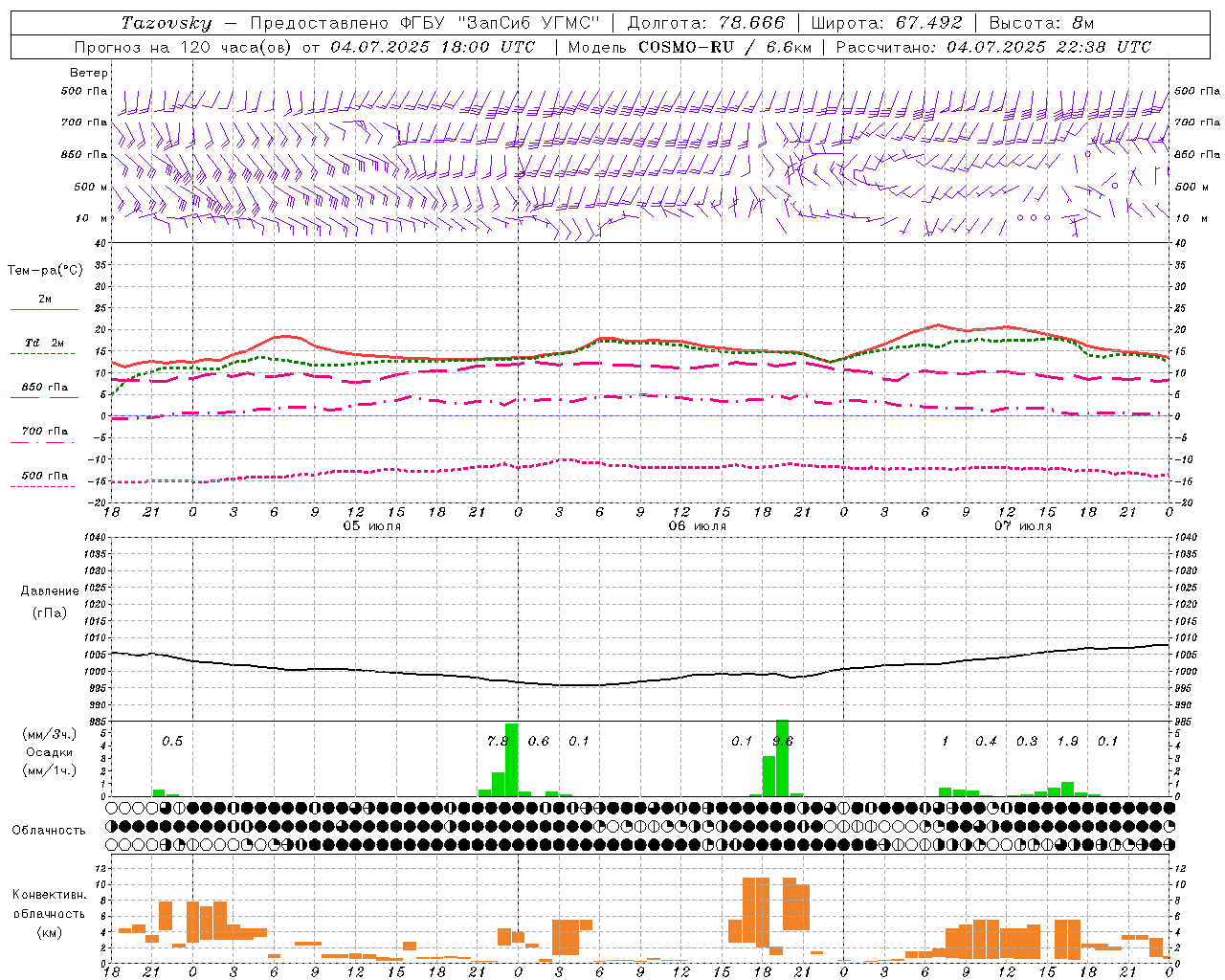Click the precipitation total "1.9"
Screen dimensions: 1225x980
pos(1067,742)
